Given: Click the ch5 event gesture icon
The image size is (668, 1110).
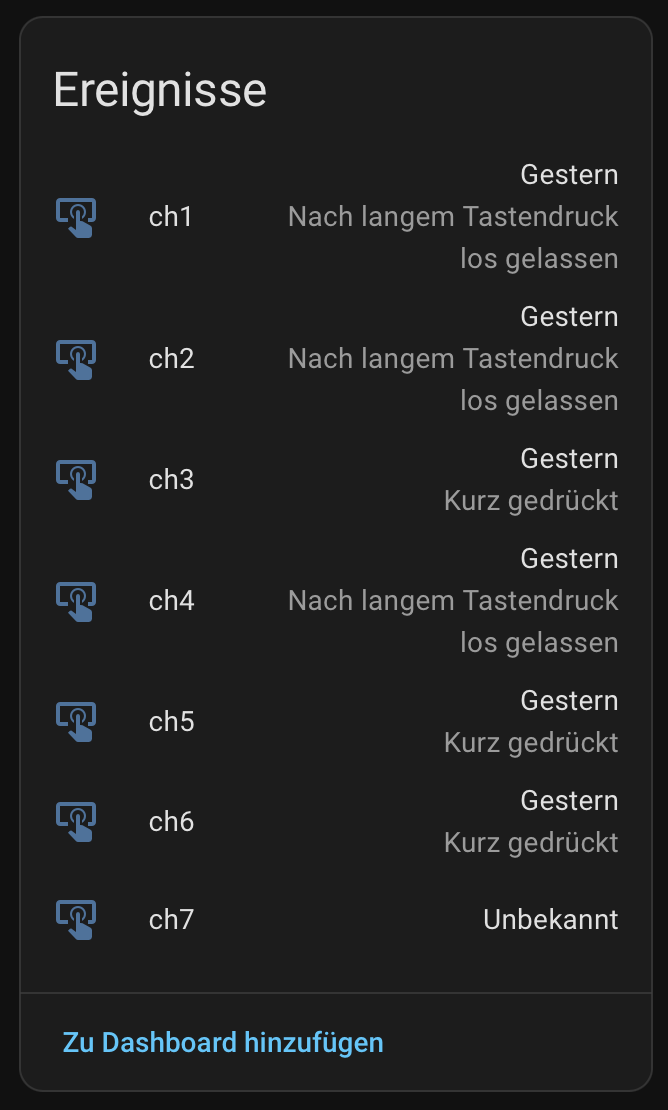Looking at the screenshot, I should (76, 722).
